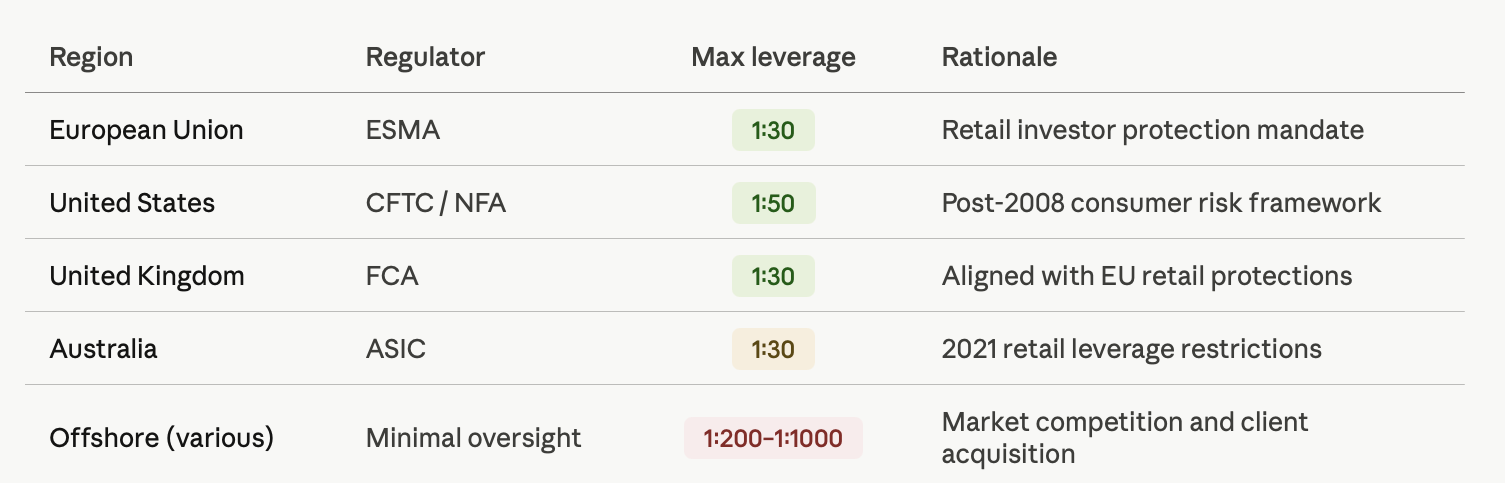Click the FCA regulator cell
Image resolution: width=1505 pixels, height=483 pixels.
392,276
